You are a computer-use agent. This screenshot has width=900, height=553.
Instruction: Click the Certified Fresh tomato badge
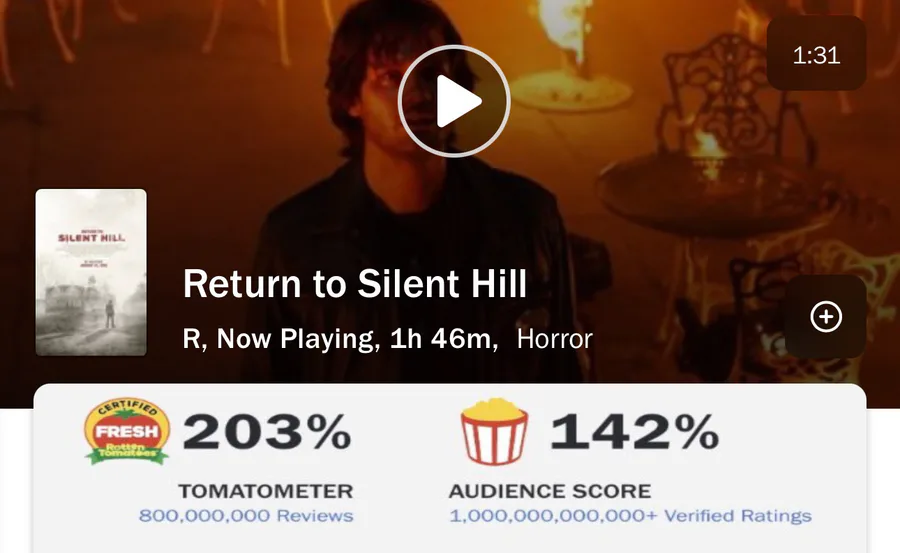click(126, 433)
